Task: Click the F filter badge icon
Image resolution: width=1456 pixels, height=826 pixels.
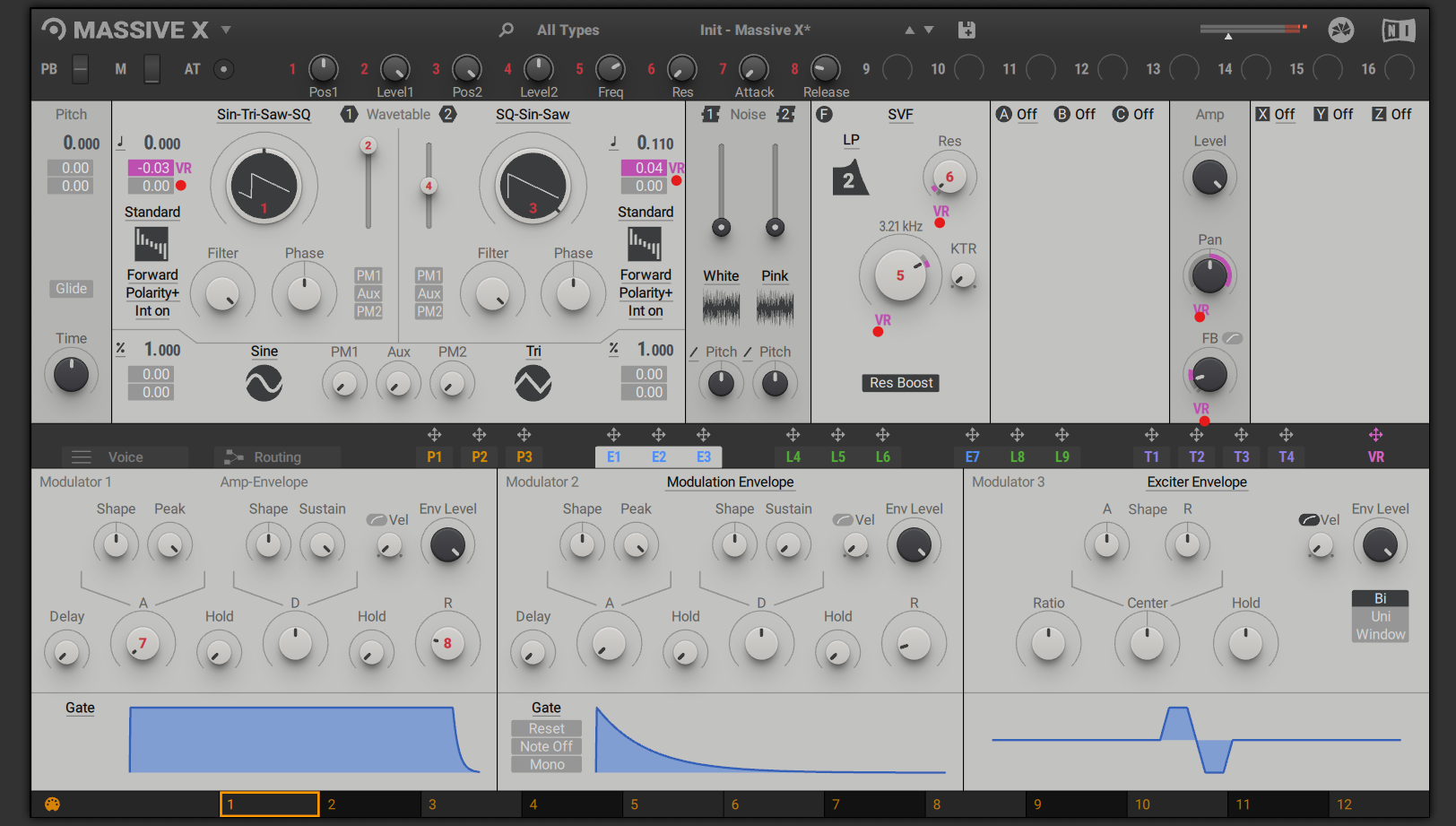Action: coord(824,114)
